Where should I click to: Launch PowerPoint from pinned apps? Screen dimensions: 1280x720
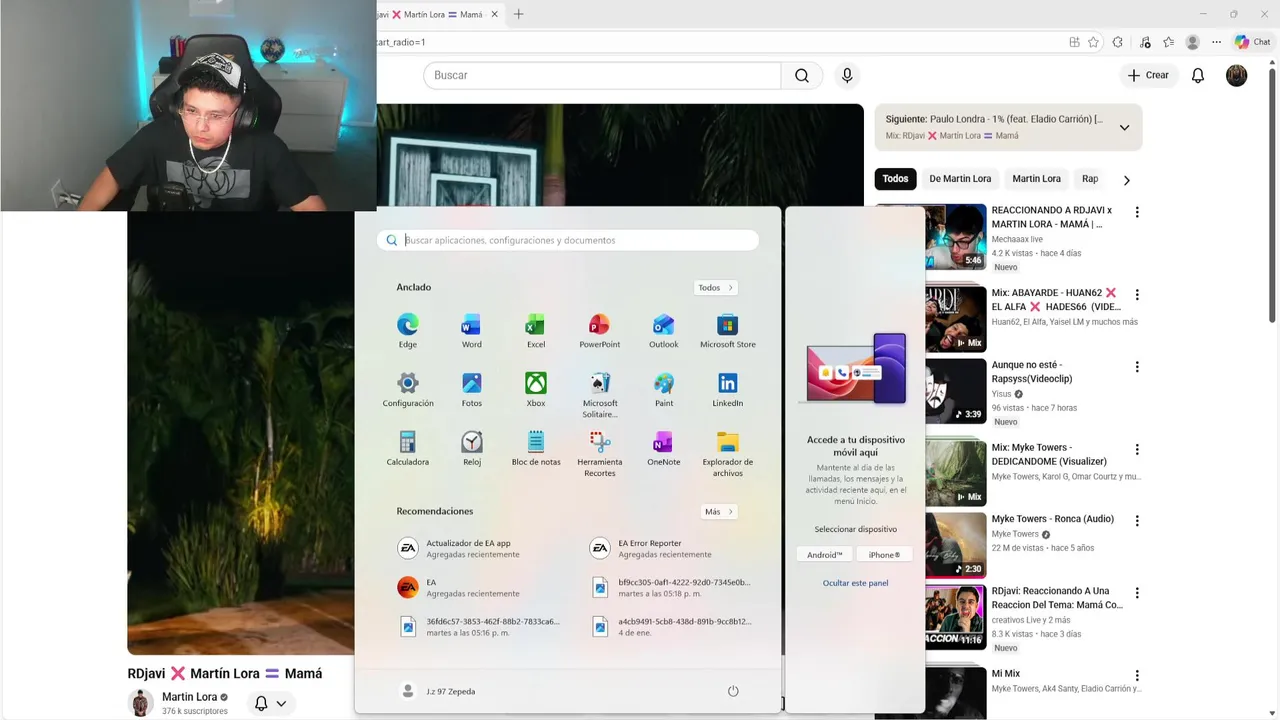click(x=600, y=331)
